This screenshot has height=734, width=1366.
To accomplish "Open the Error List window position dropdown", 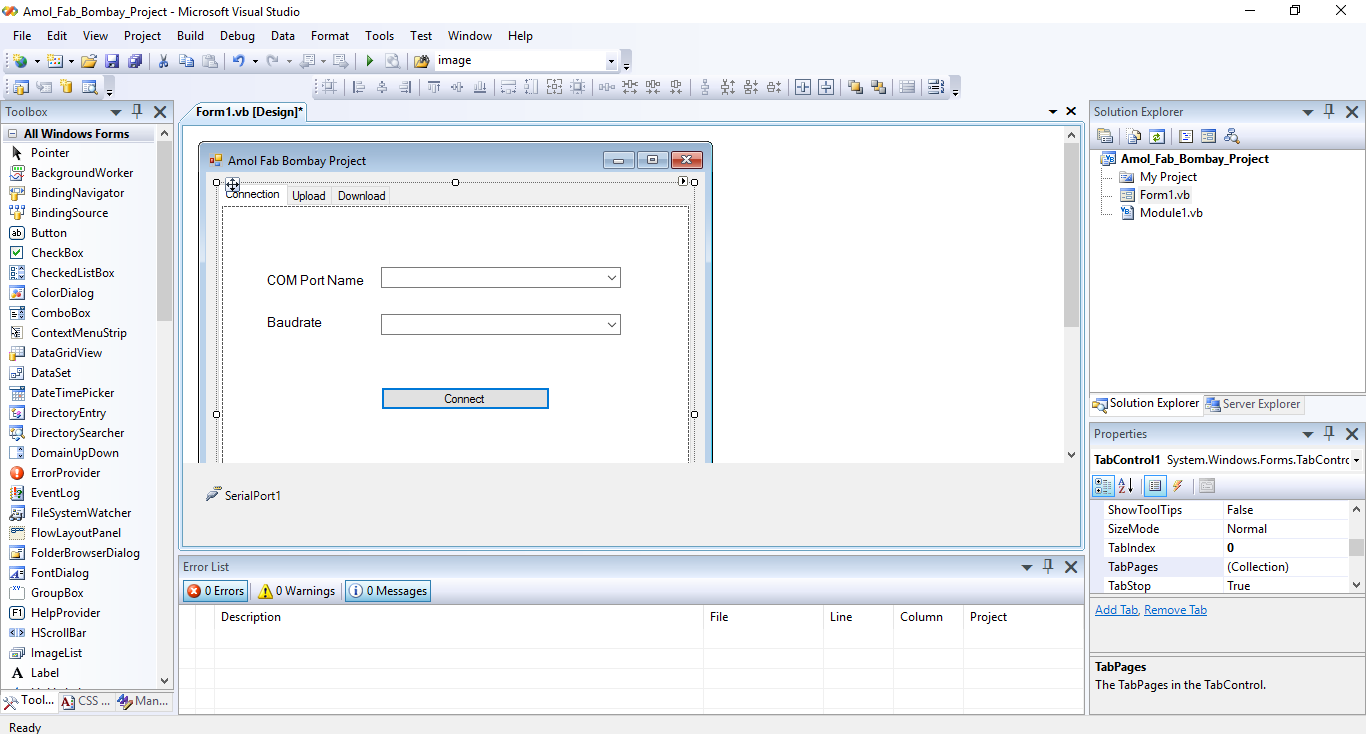I will click(1026, 567).
